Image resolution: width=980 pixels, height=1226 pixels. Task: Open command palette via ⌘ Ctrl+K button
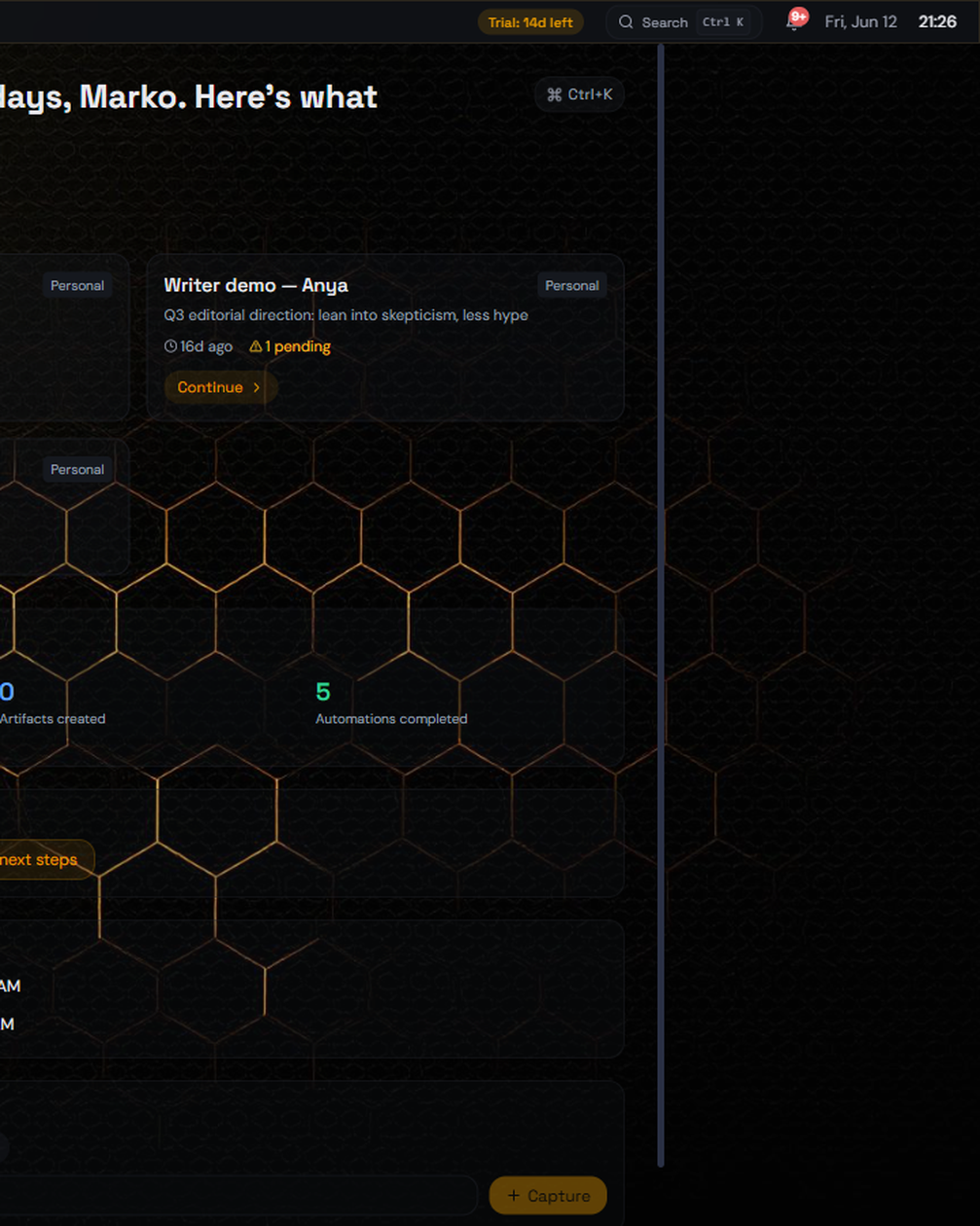tap(580, 94)
